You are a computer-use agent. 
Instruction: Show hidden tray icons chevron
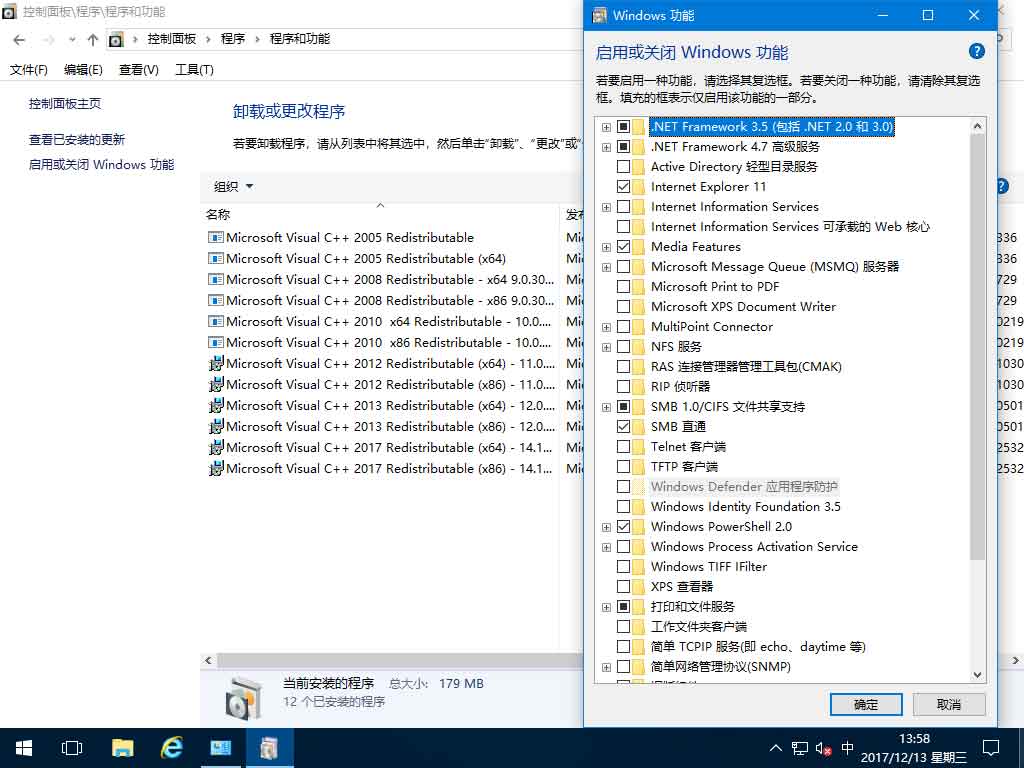(x=775, y=748)
